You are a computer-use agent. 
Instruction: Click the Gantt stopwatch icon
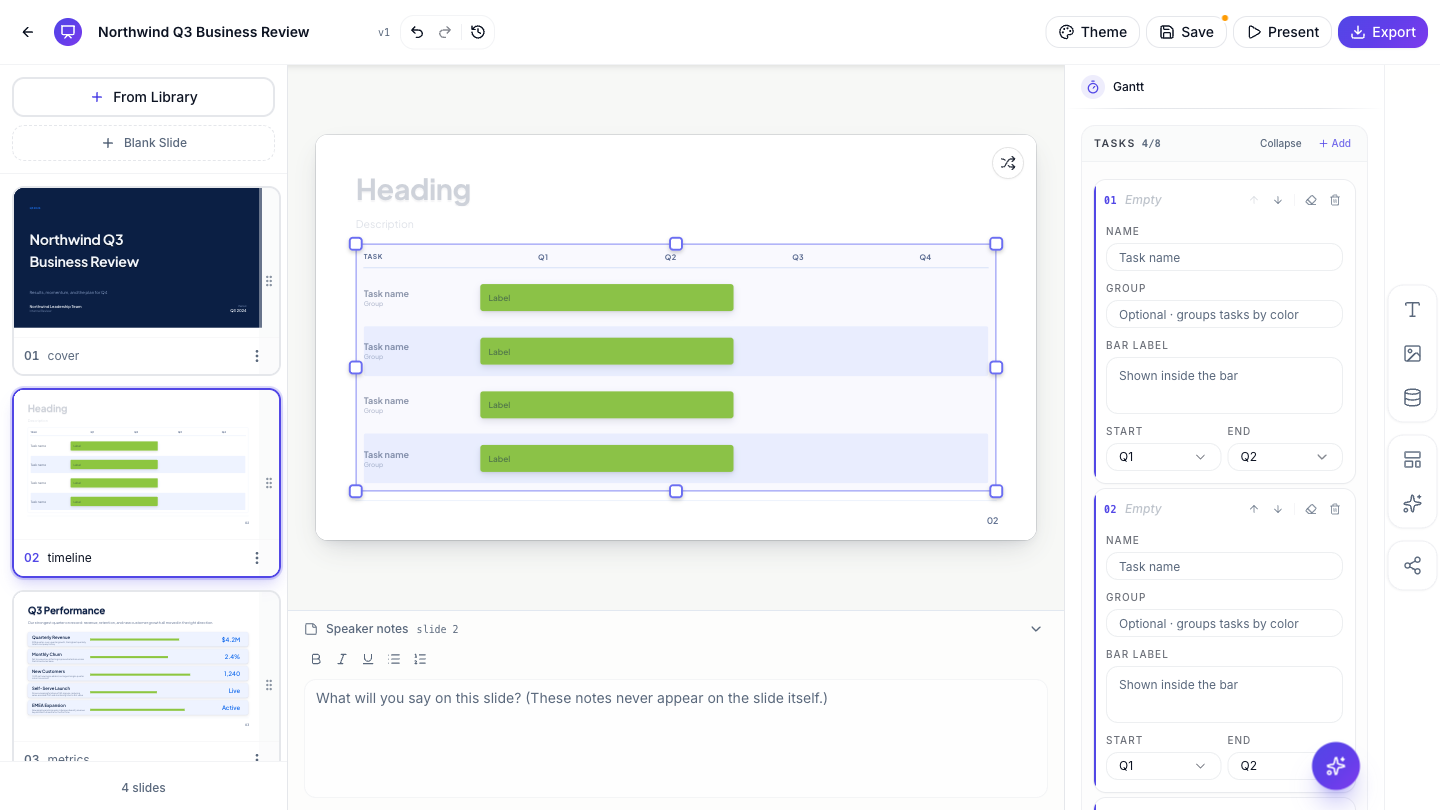point(1093,87)
